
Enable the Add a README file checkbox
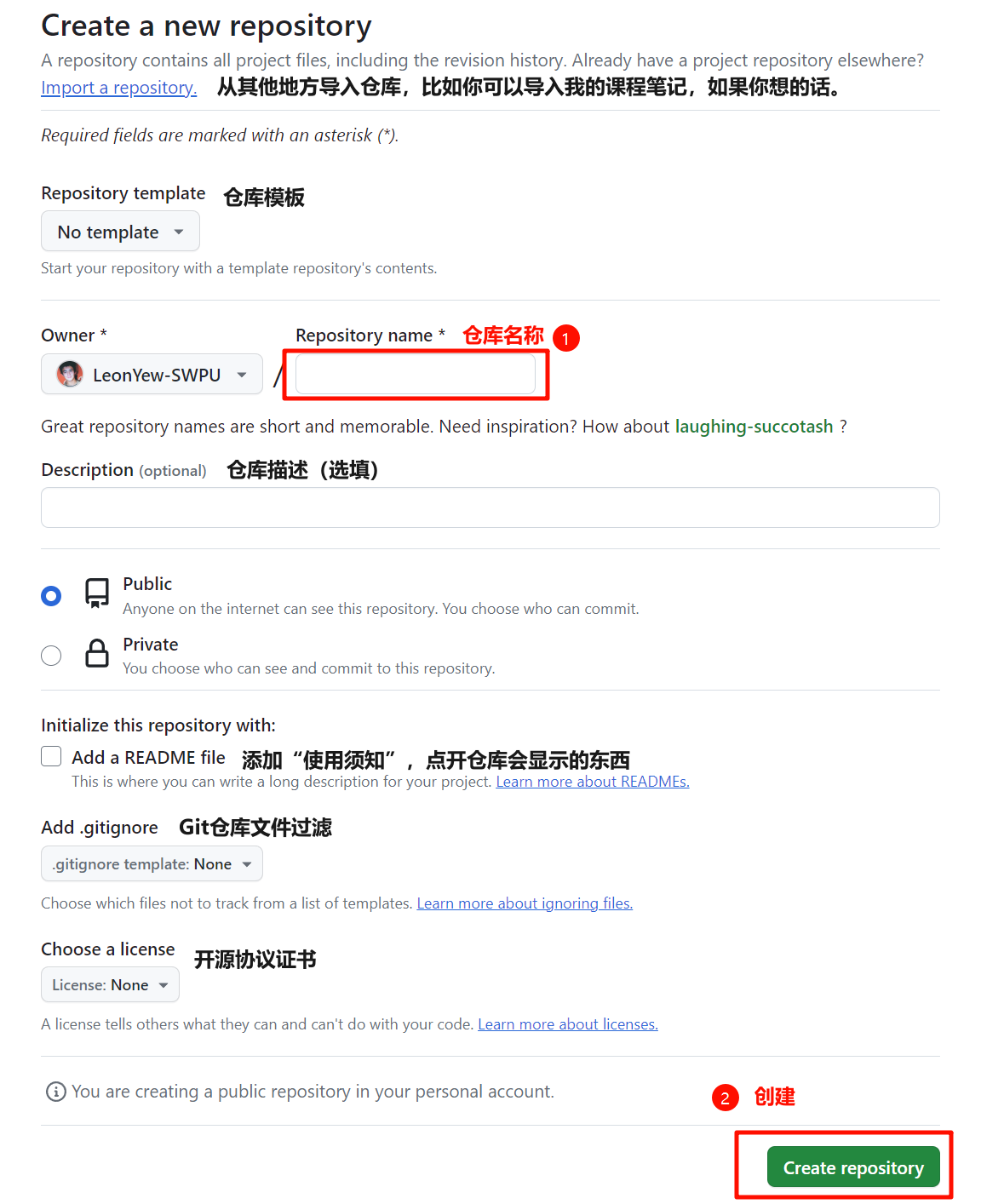coord(51,756)
